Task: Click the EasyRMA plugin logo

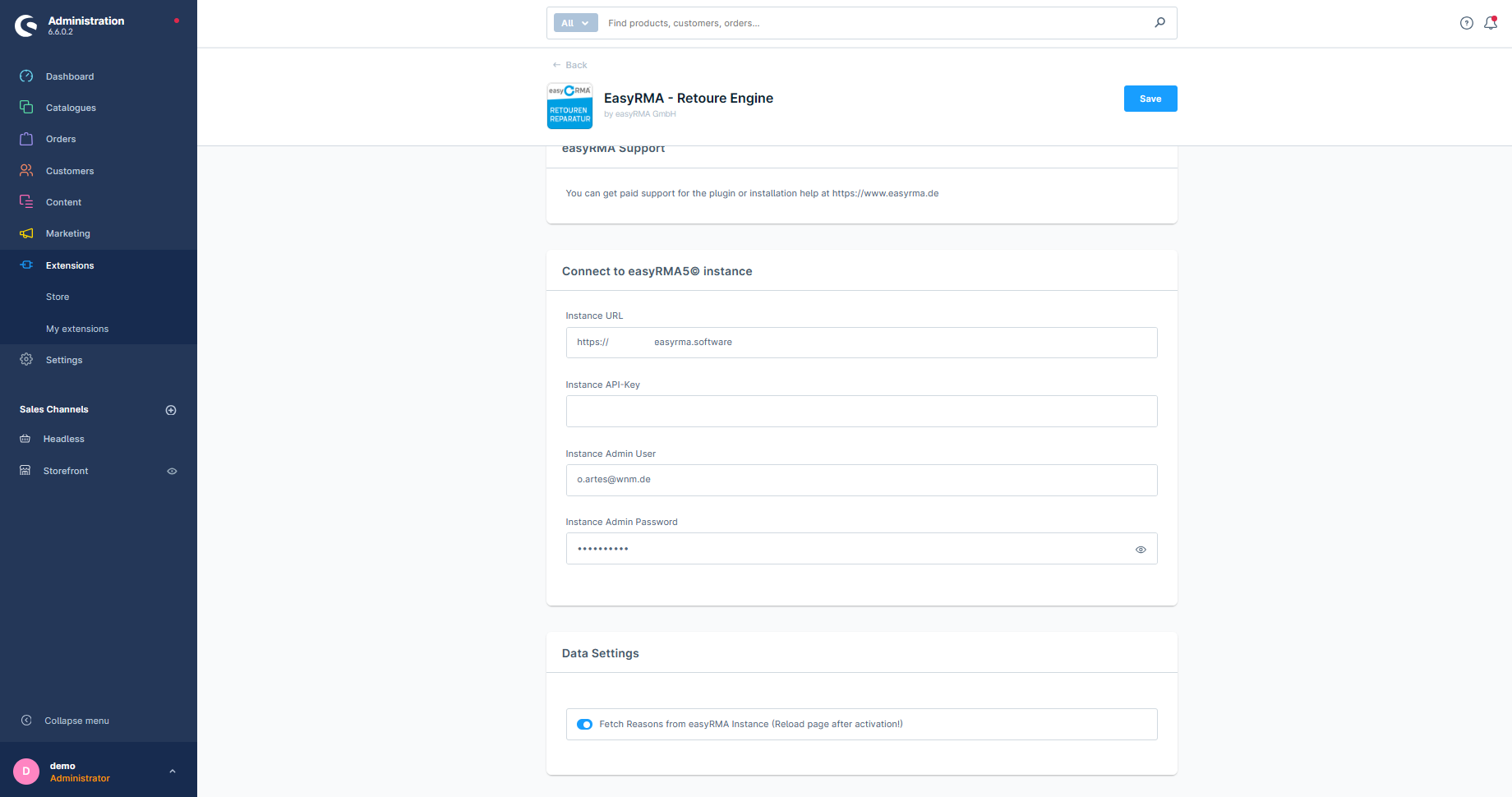Action: (569, 106)
